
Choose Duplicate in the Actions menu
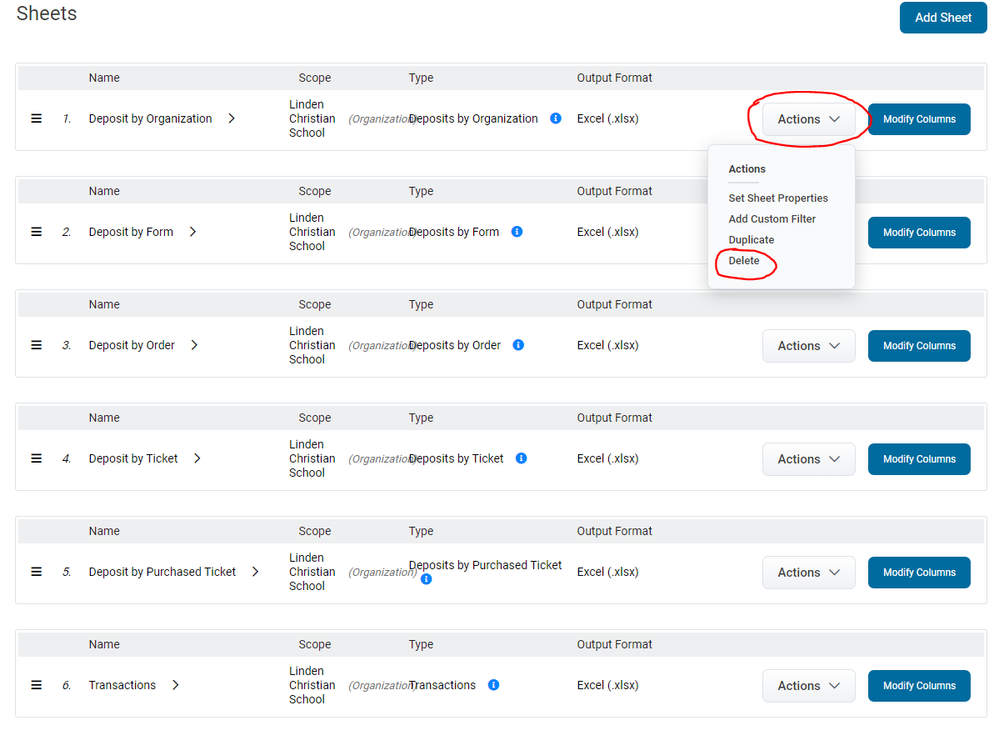coord(751,240)
